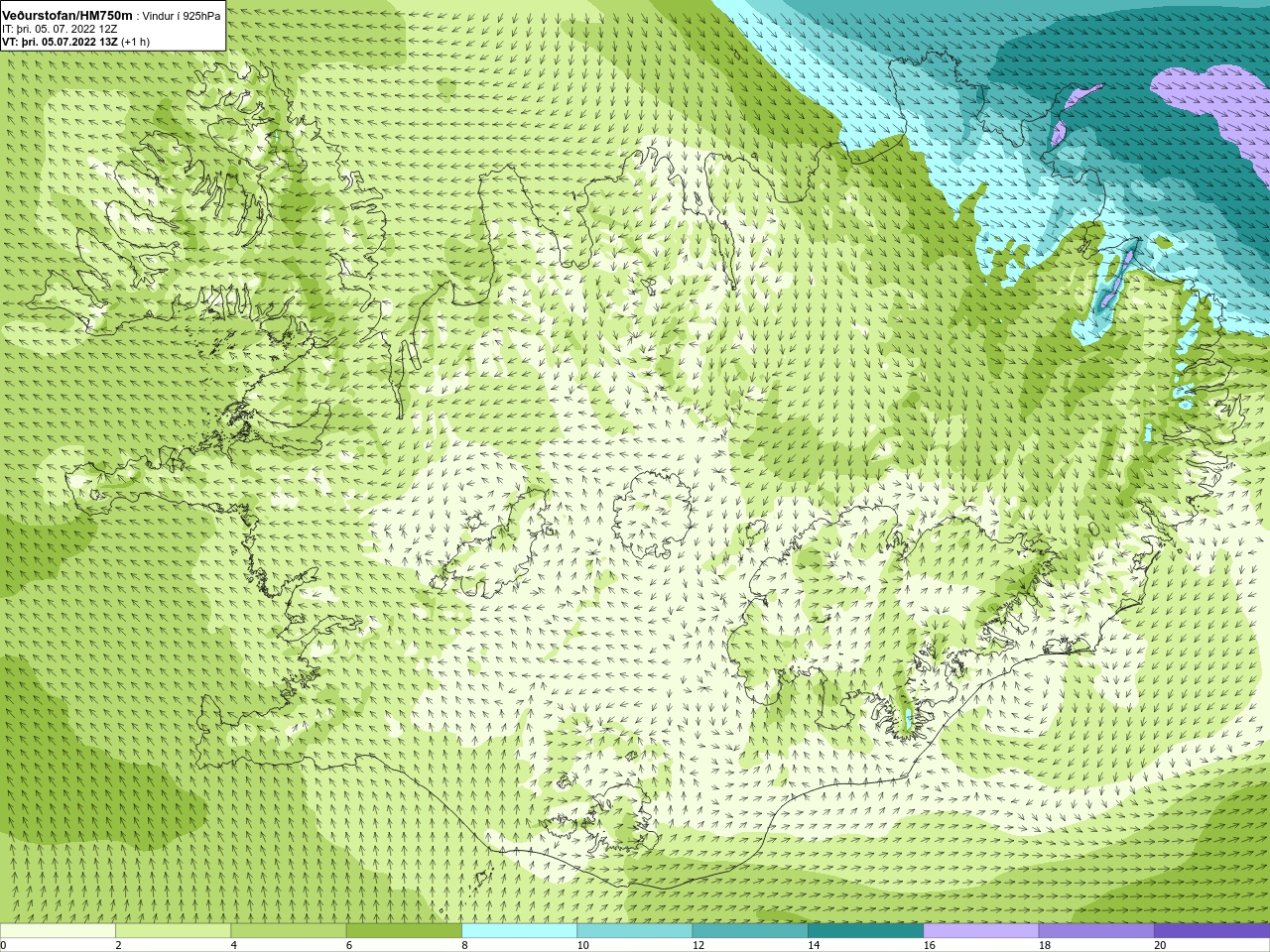The image size is (1270, 952).
Task: Click the legend scale value '18'
Action: tap(1045, 945)
